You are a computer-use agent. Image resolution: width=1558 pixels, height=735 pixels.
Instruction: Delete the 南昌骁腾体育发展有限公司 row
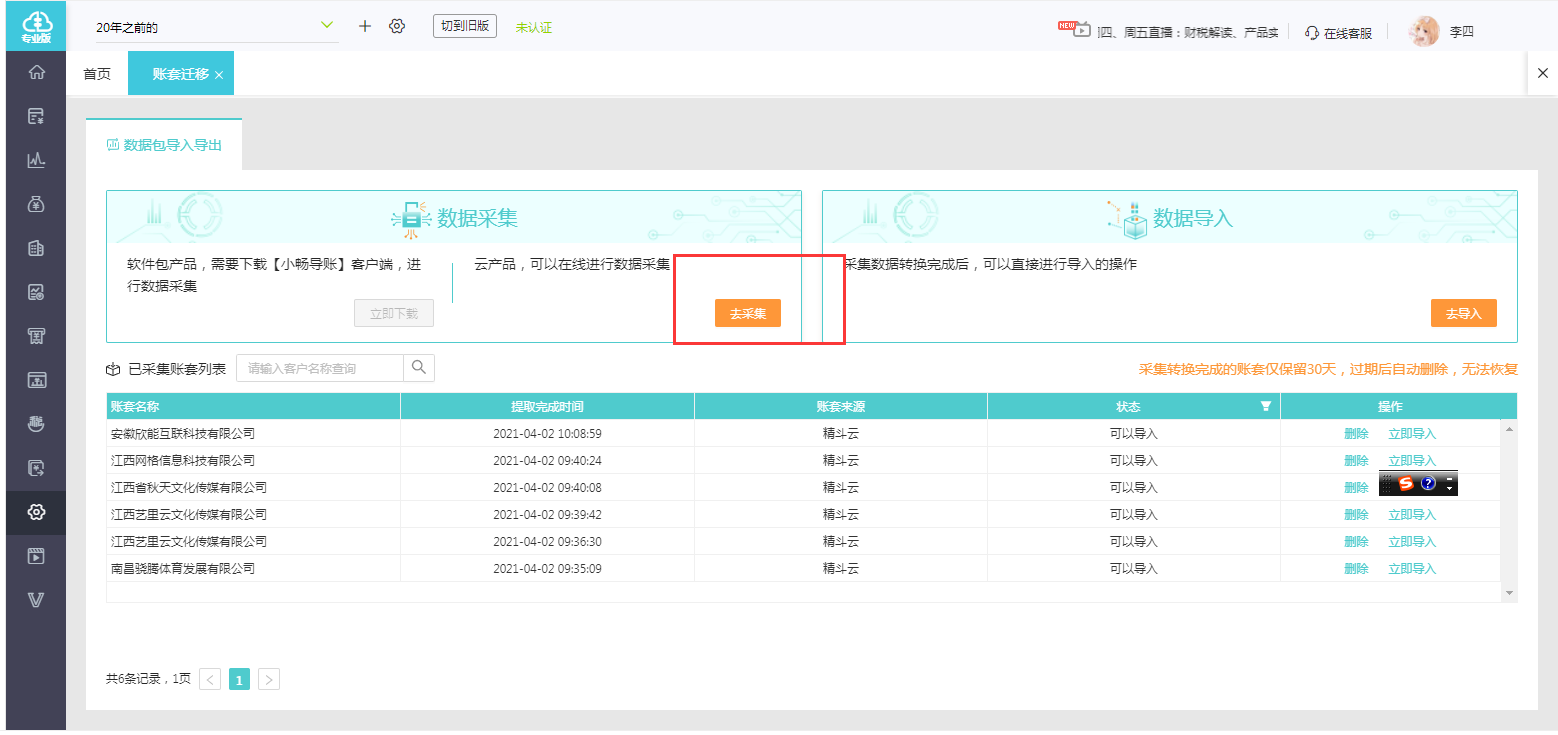point(1356,569)
